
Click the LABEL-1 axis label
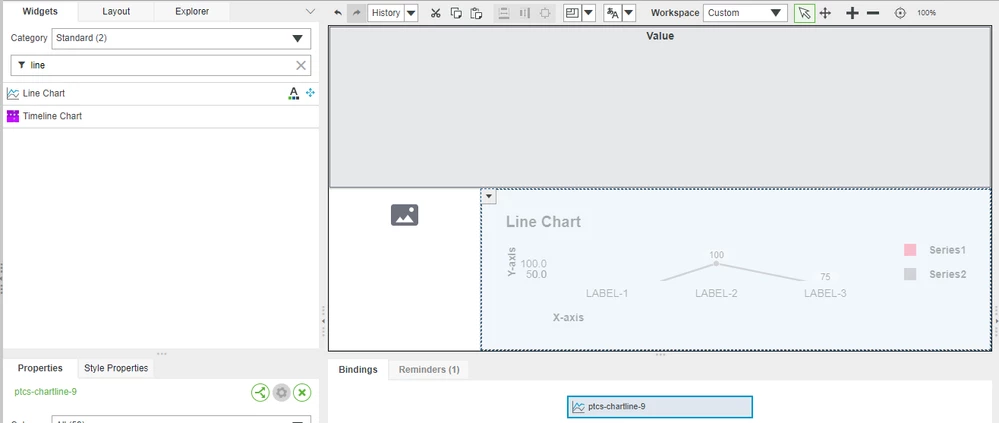[x=607, y=294]
